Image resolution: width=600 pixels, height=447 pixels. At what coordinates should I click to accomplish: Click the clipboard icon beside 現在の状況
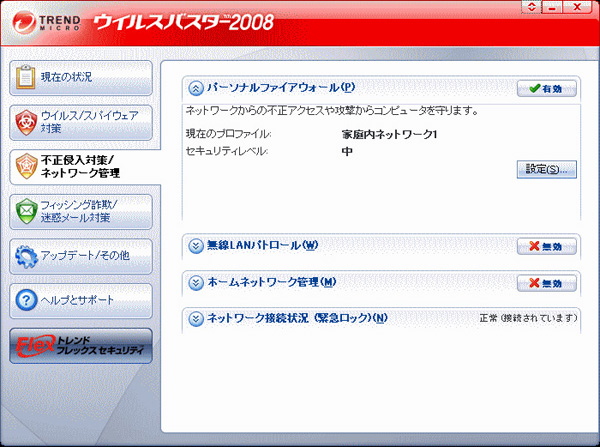pyautogui.click(x=26, y=77)
